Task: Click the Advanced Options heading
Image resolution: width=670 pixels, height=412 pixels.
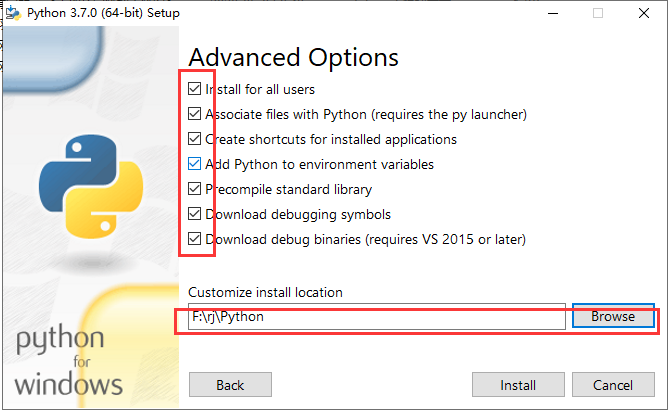Action: [294, 57]
